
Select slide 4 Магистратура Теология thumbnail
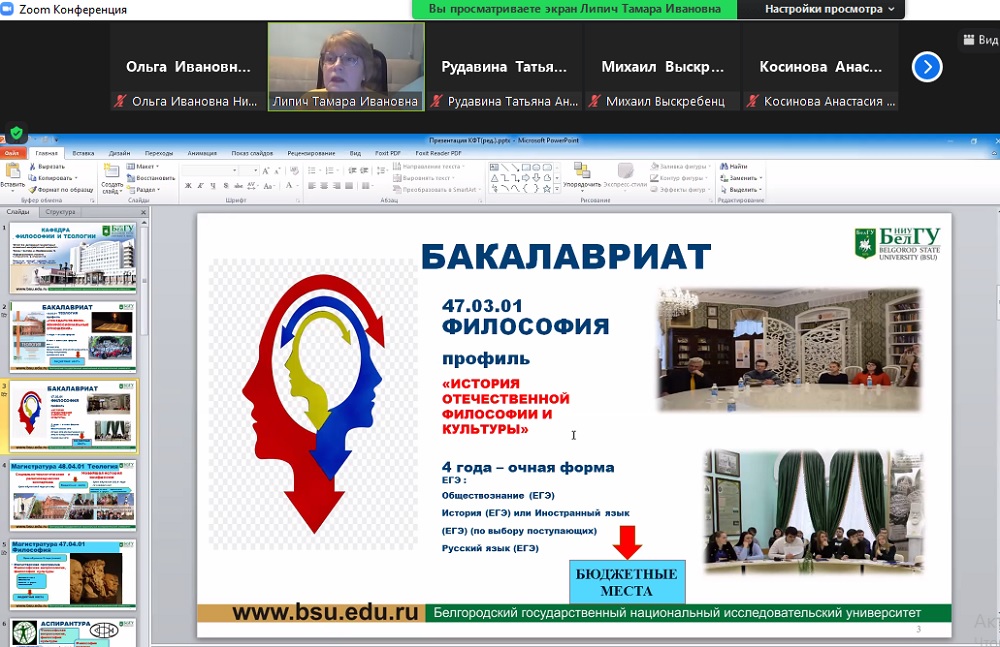pos(73,495)
